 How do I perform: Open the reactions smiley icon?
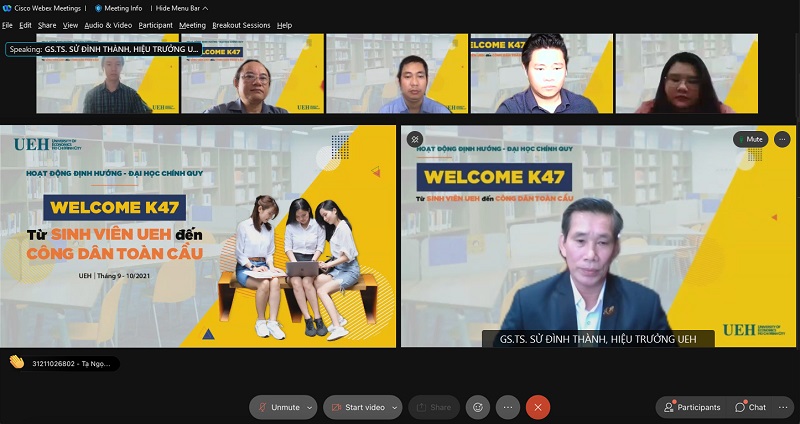[x=478, y=407]
